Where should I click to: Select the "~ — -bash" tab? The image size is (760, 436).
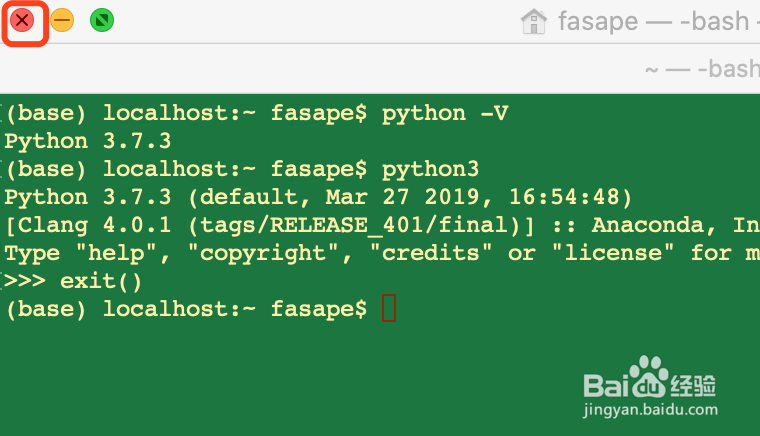pyautogui.click(x=702, y=69)
